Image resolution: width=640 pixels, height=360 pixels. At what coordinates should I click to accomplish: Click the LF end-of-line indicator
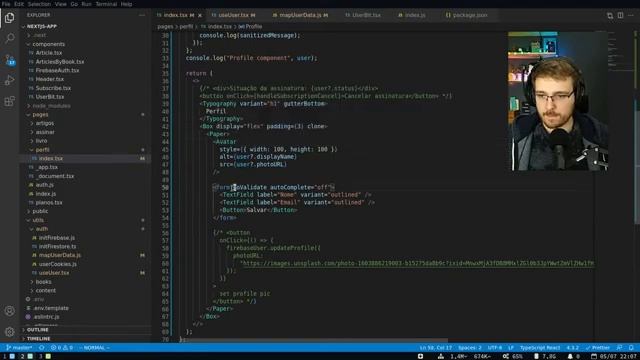pyautogui.click(x=511, y=348)
